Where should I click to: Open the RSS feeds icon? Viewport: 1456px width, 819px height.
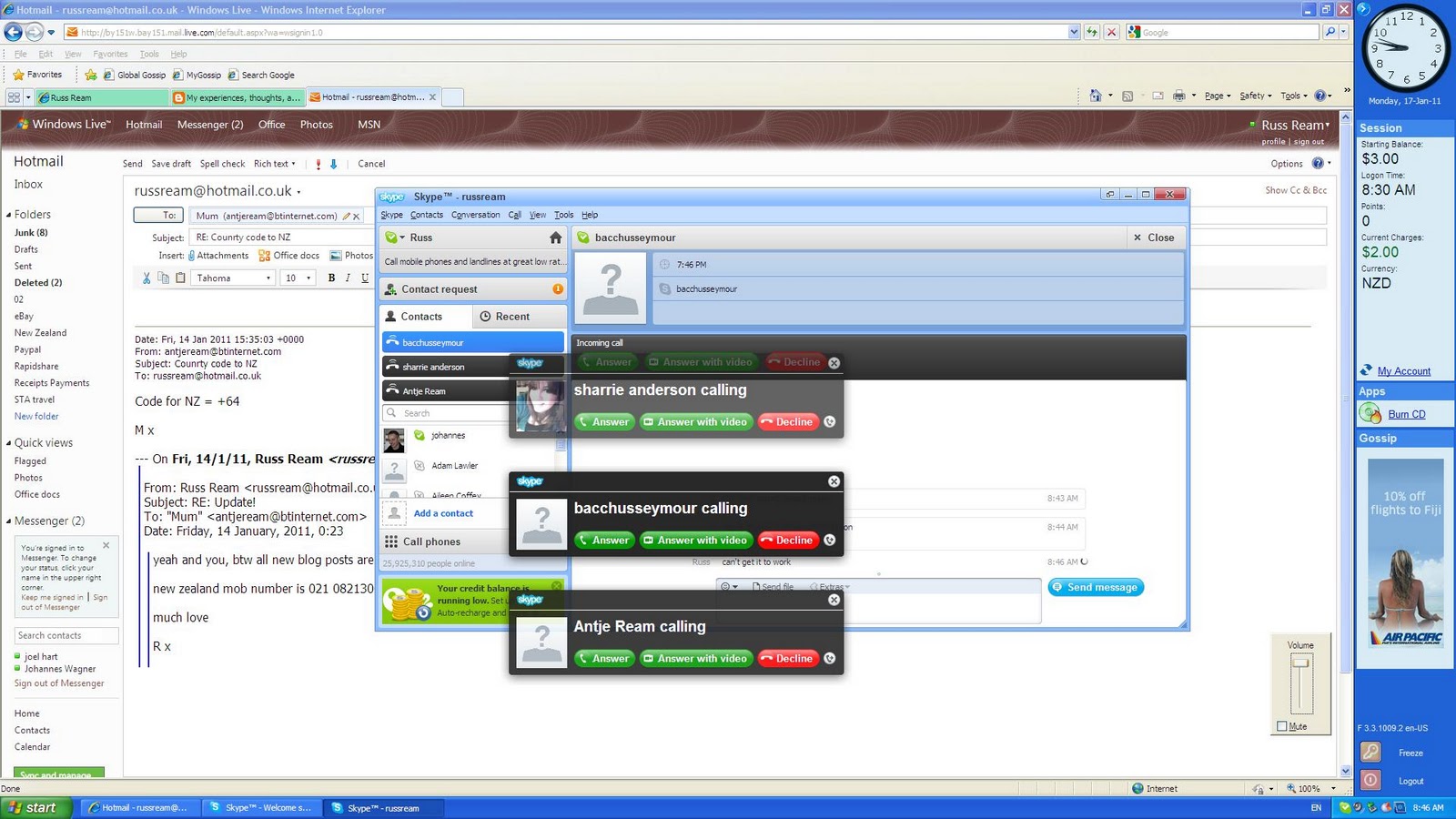pyautogui.click(x=1127, y=96)
